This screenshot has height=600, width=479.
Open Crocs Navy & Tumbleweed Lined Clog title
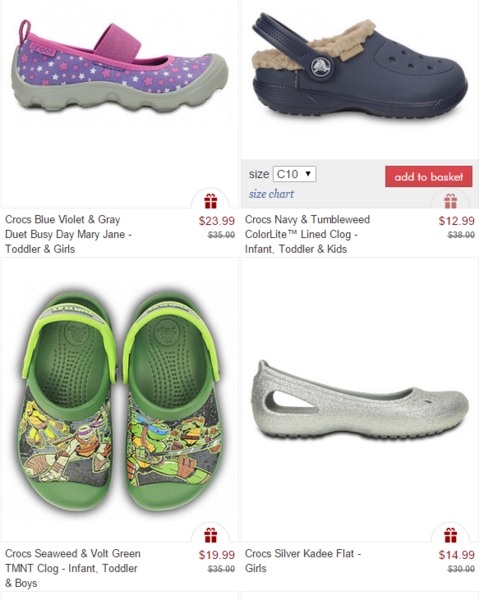click(x=307, y=234)
